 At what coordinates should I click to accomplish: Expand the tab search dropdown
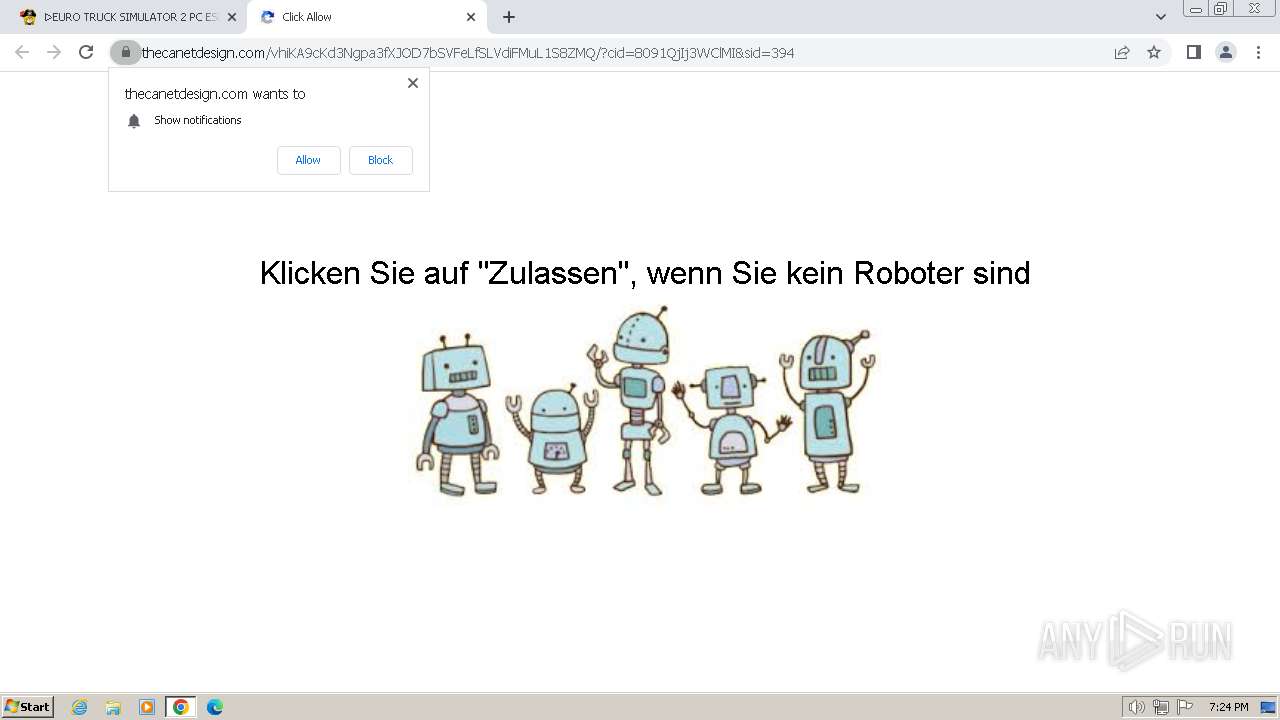pyautogui.click(x=1161, y=17)
